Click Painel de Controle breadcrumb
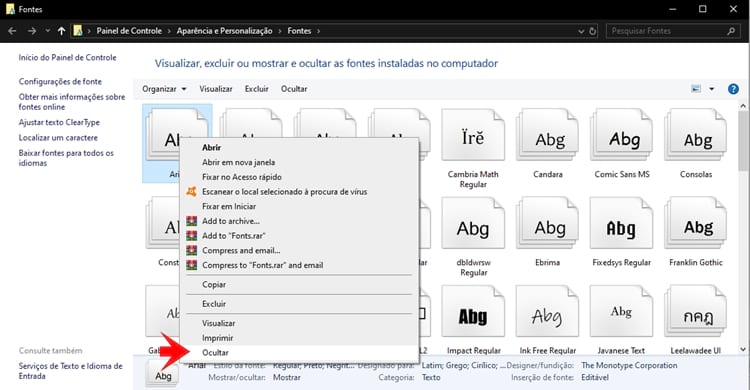 point(129,31)
